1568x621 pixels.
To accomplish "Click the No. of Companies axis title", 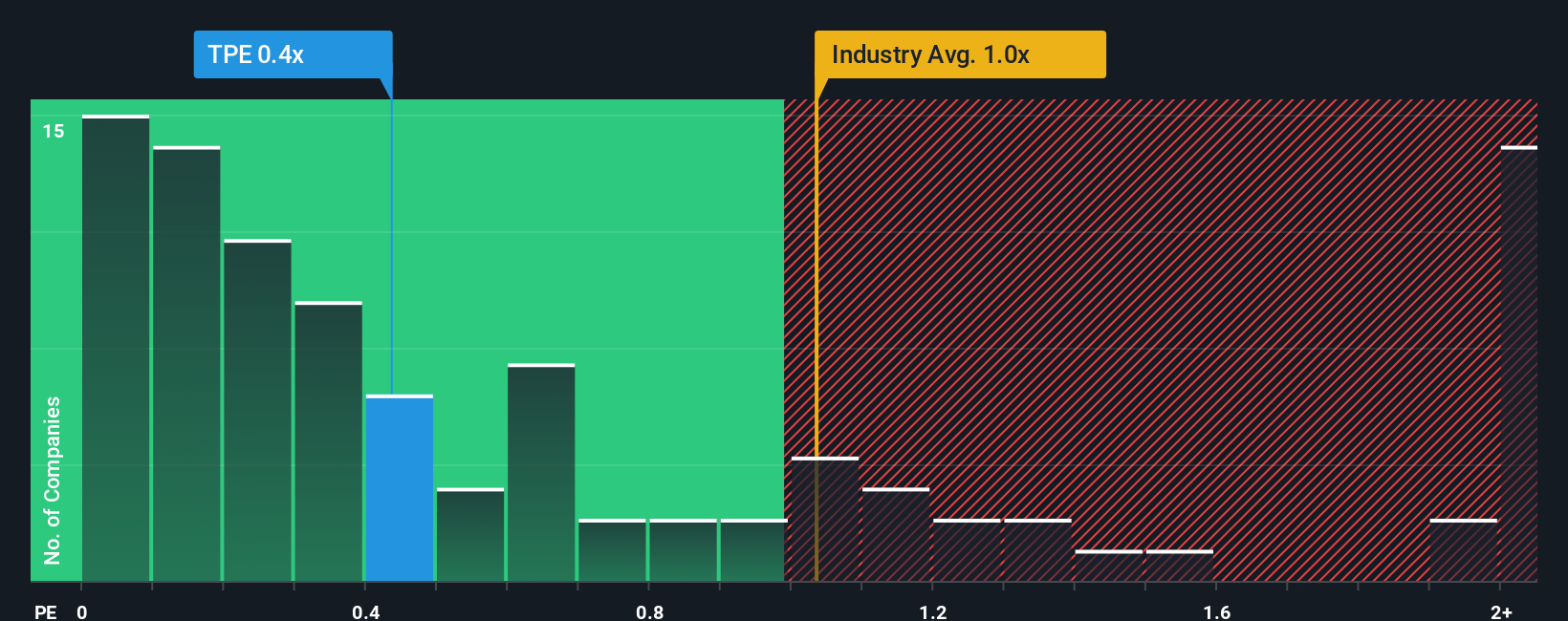I will 53,481.
